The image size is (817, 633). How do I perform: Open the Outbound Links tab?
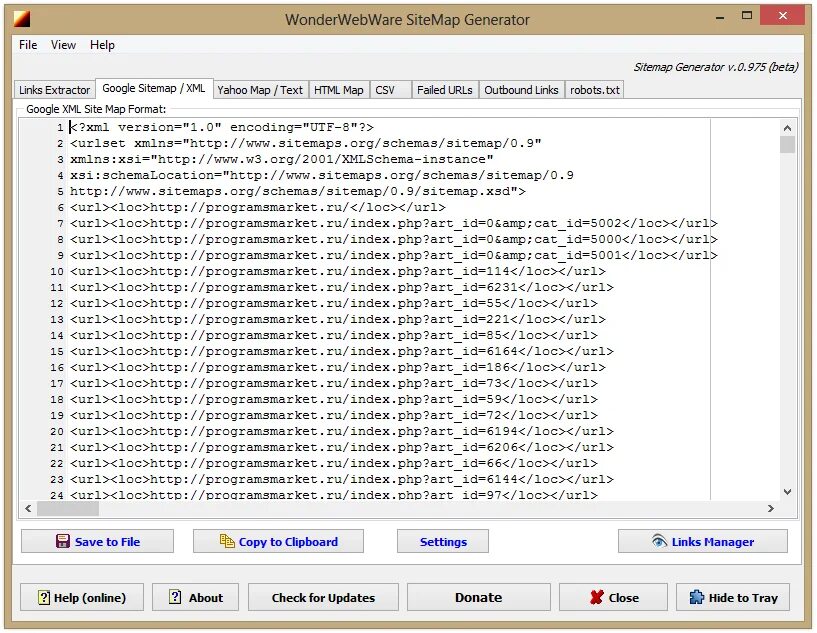(521, 90)
